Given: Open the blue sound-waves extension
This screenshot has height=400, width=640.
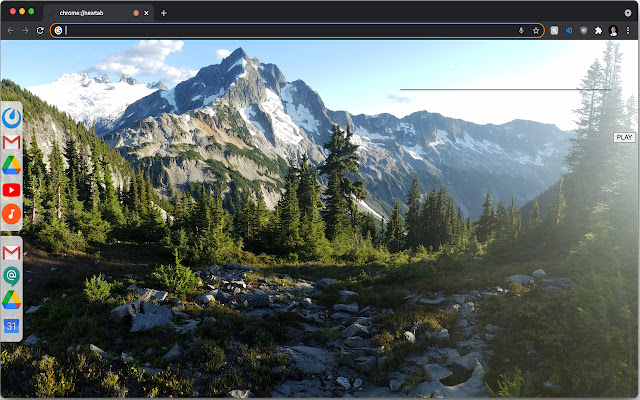Looking at the screenshot, I should (569, 31).
